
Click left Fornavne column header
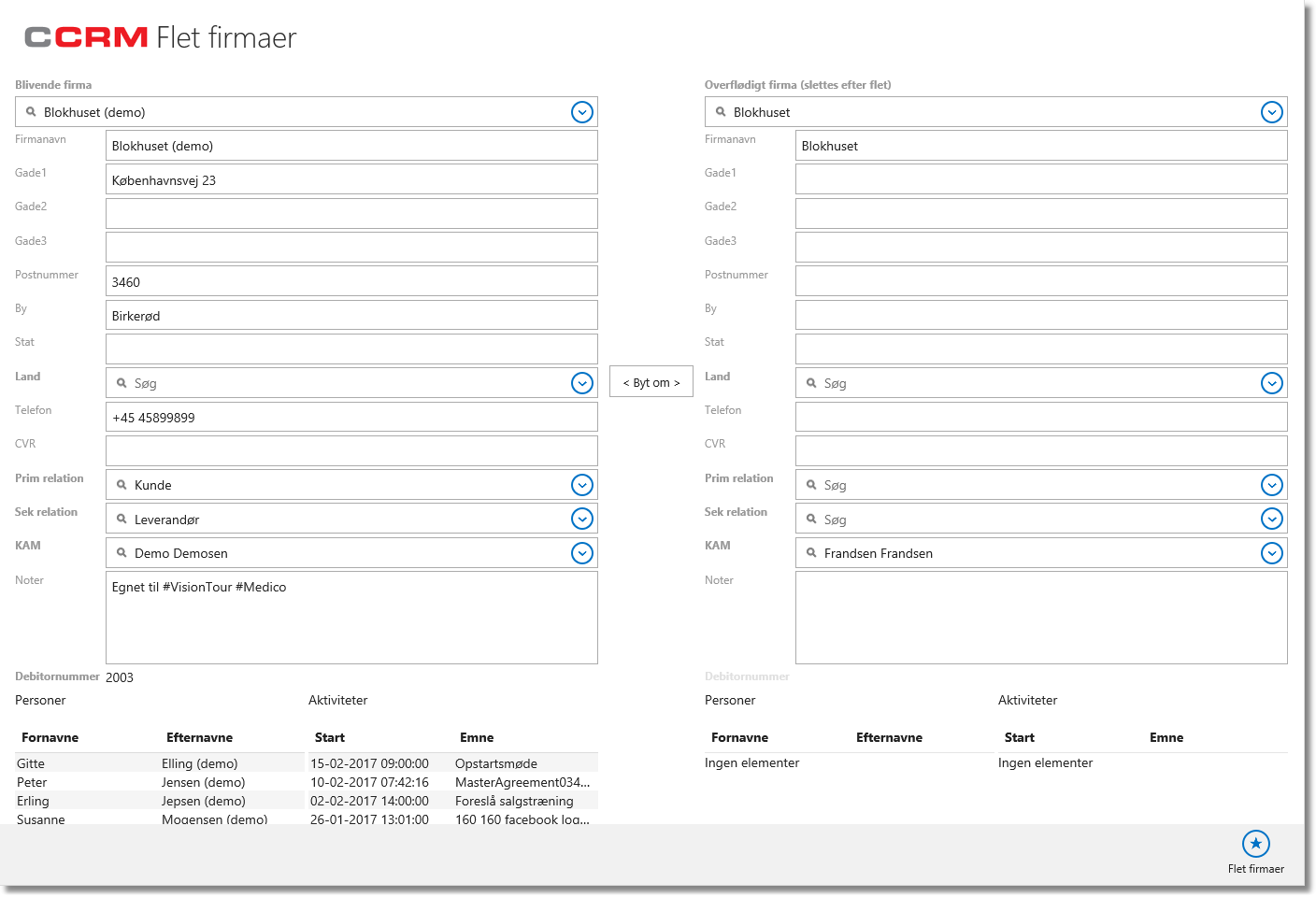click(50, 737)
